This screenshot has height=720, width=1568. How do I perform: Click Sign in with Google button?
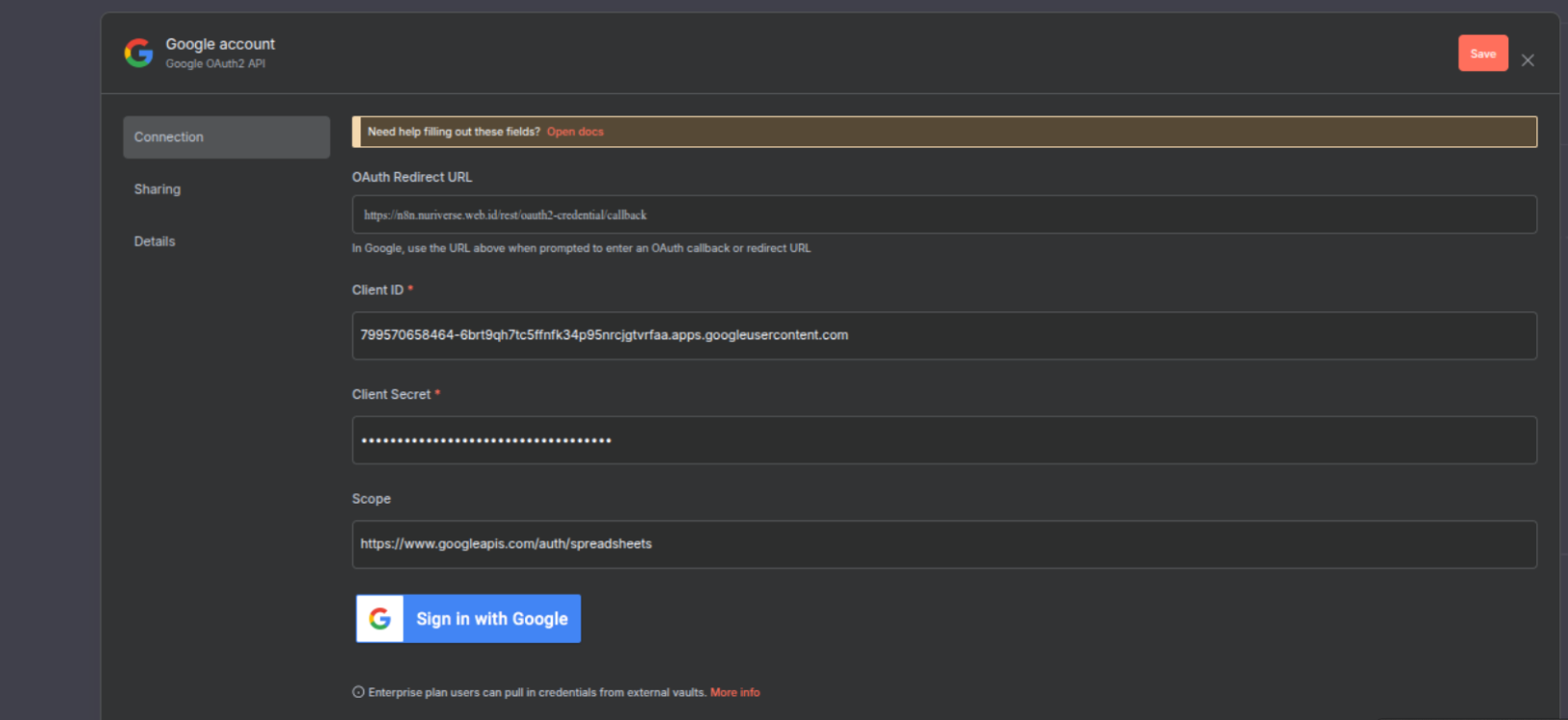coord(468,619)
